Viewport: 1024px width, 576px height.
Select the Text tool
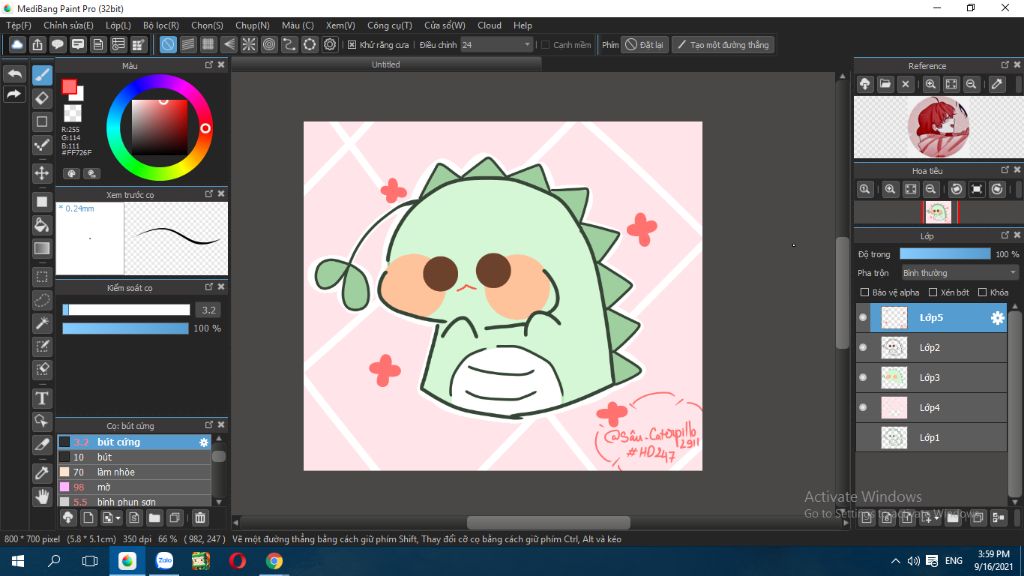coord(42,398)
